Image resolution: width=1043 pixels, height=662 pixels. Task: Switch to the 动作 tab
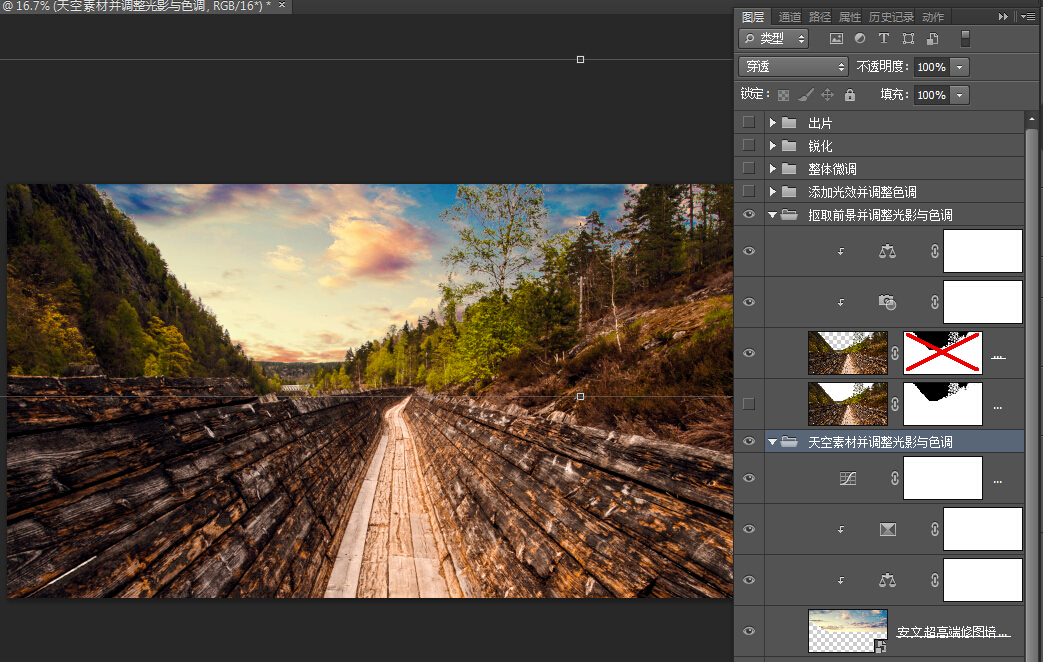933,17
